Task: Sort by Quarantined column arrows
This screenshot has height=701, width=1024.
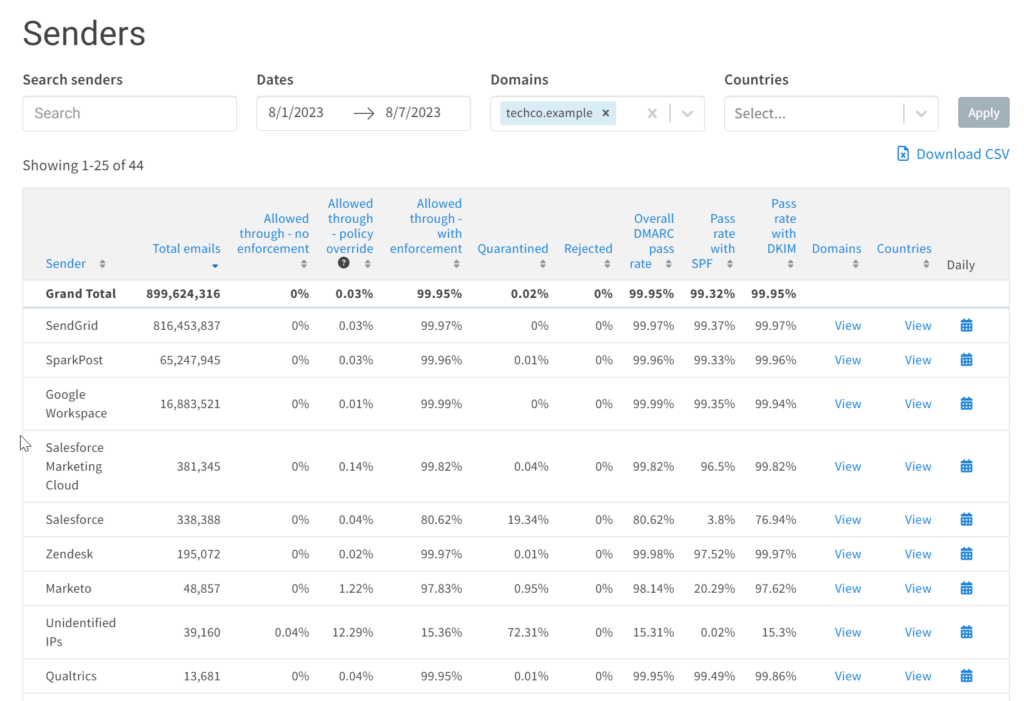Action: tap(543, 264)
